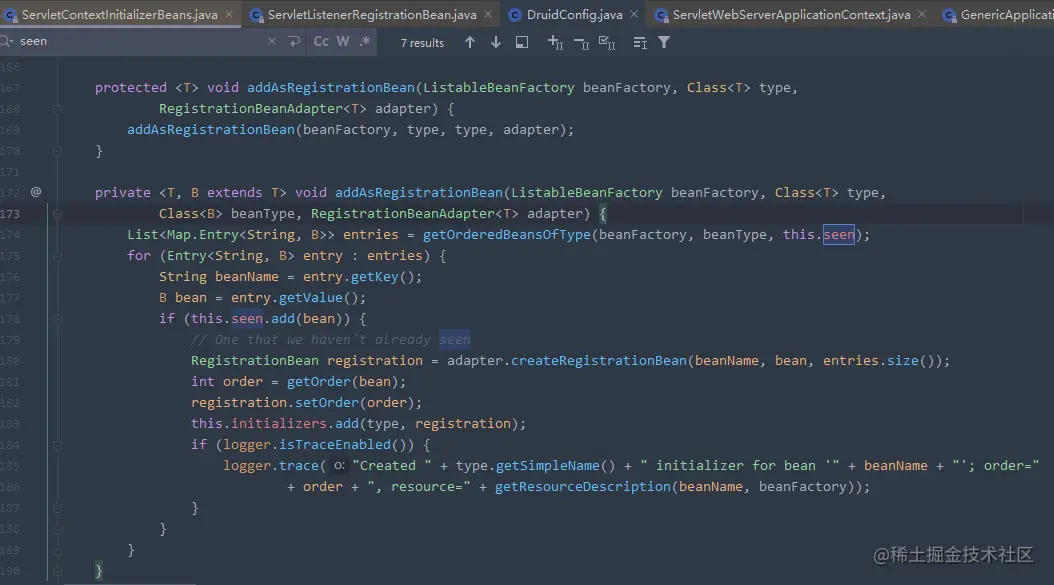
Task: Click fold end marker at line 187
Action: pyautogui.click(x=57, y=508)
